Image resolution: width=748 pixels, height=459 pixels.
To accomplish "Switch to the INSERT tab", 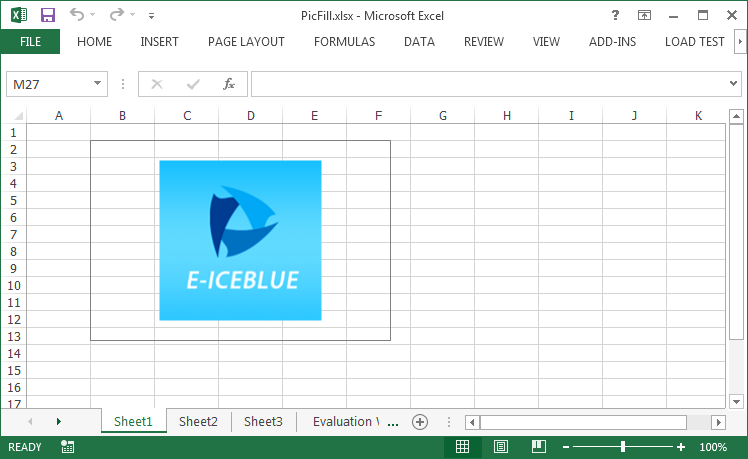I will coord(159,42).
